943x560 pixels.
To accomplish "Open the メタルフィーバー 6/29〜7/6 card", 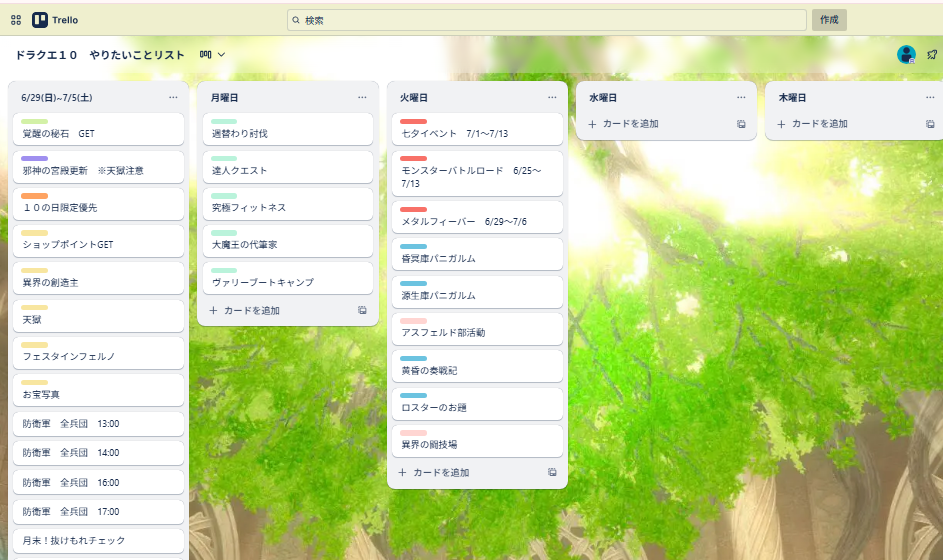I will [478, 217].
